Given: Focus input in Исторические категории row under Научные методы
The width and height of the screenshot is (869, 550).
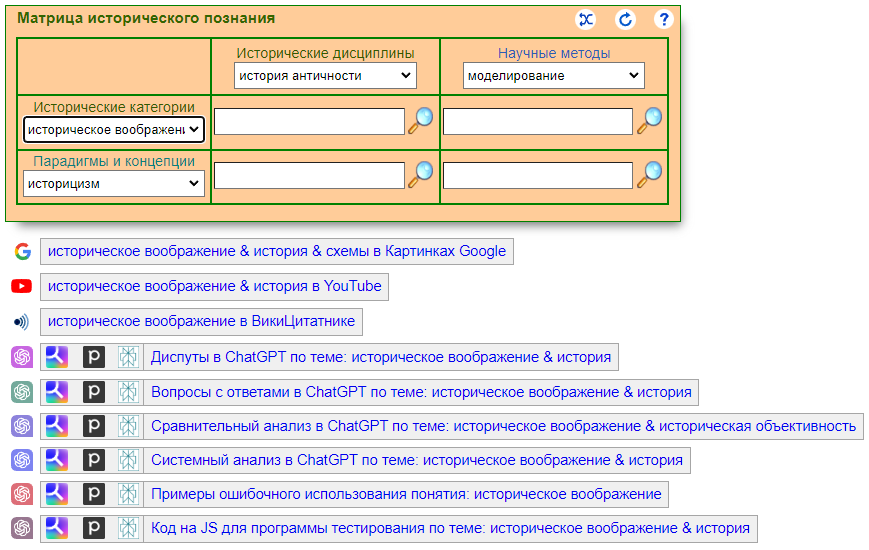Looking at the screenshot, I should [x=538, y=121].
